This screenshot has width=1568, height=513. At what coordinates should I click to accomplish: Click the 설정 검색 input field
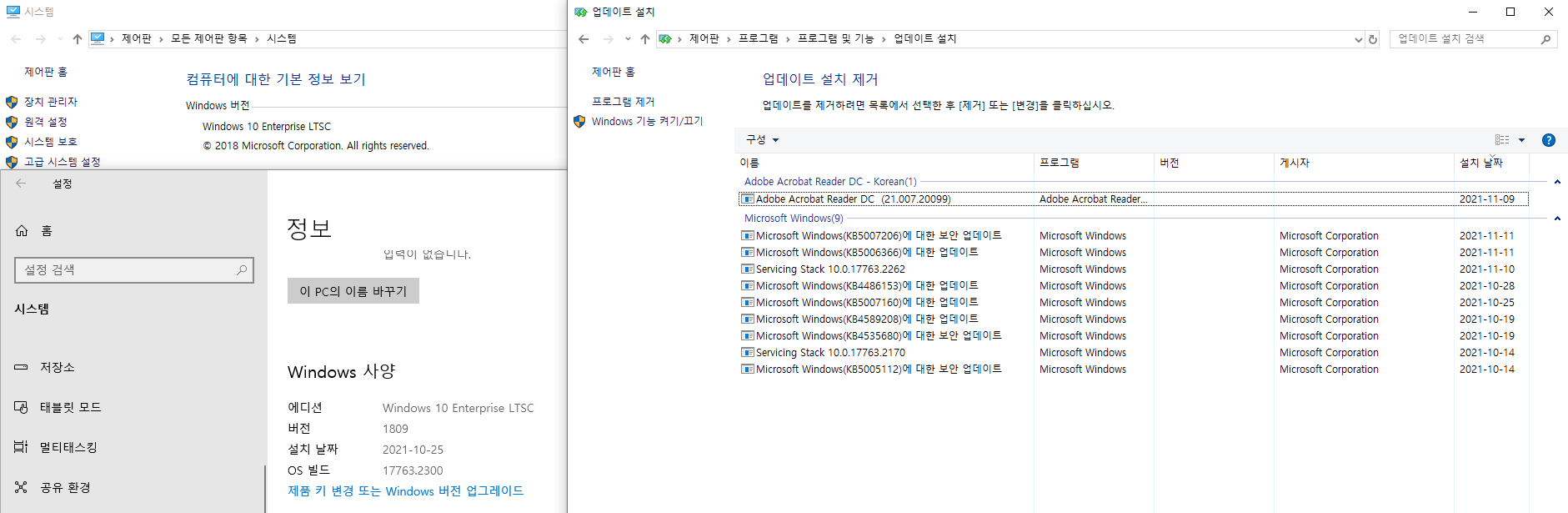click(x=134, y=270)
